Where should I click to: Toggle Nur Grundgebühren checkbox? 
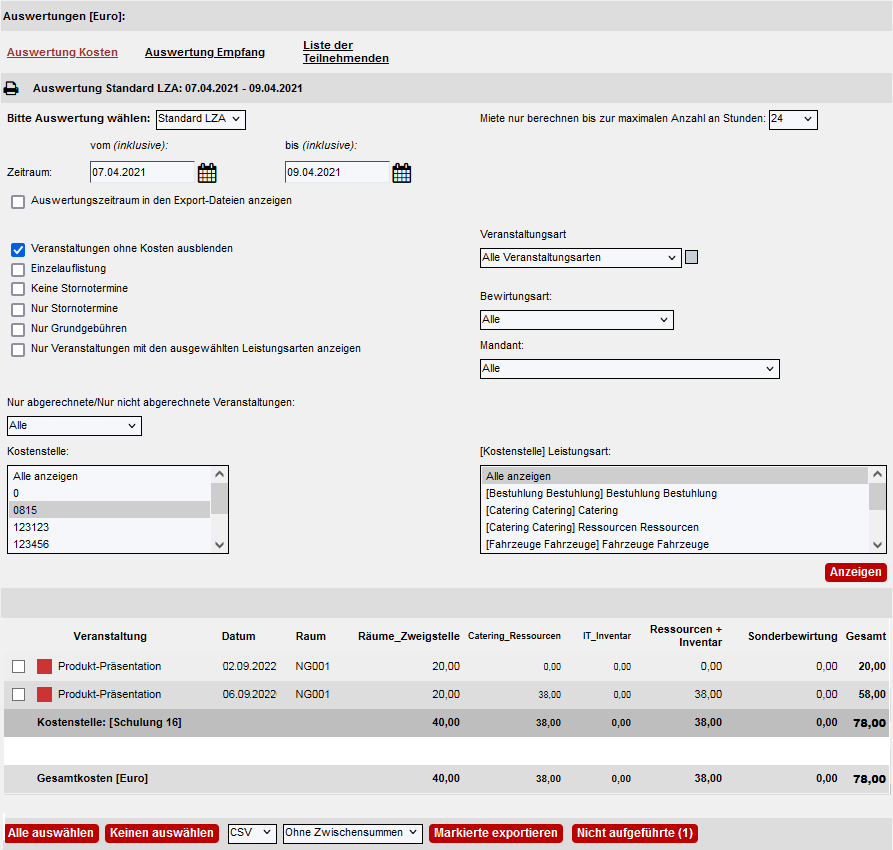point(18,329)
